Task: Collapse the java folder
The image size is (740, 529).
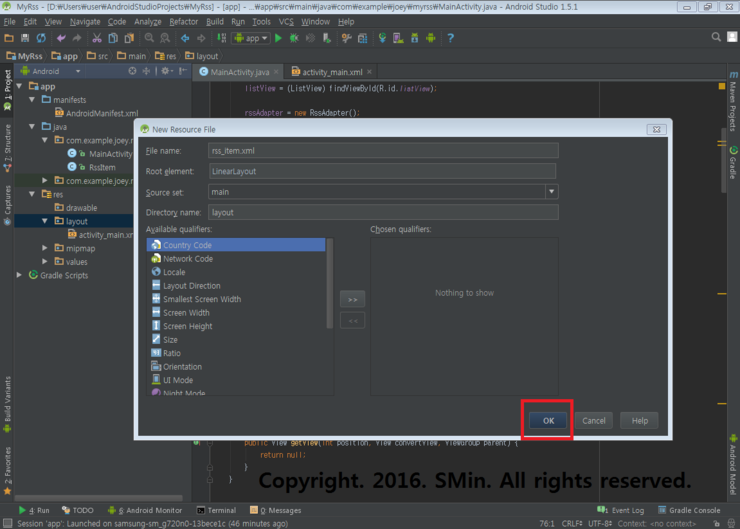Action: tap(32, 126)
